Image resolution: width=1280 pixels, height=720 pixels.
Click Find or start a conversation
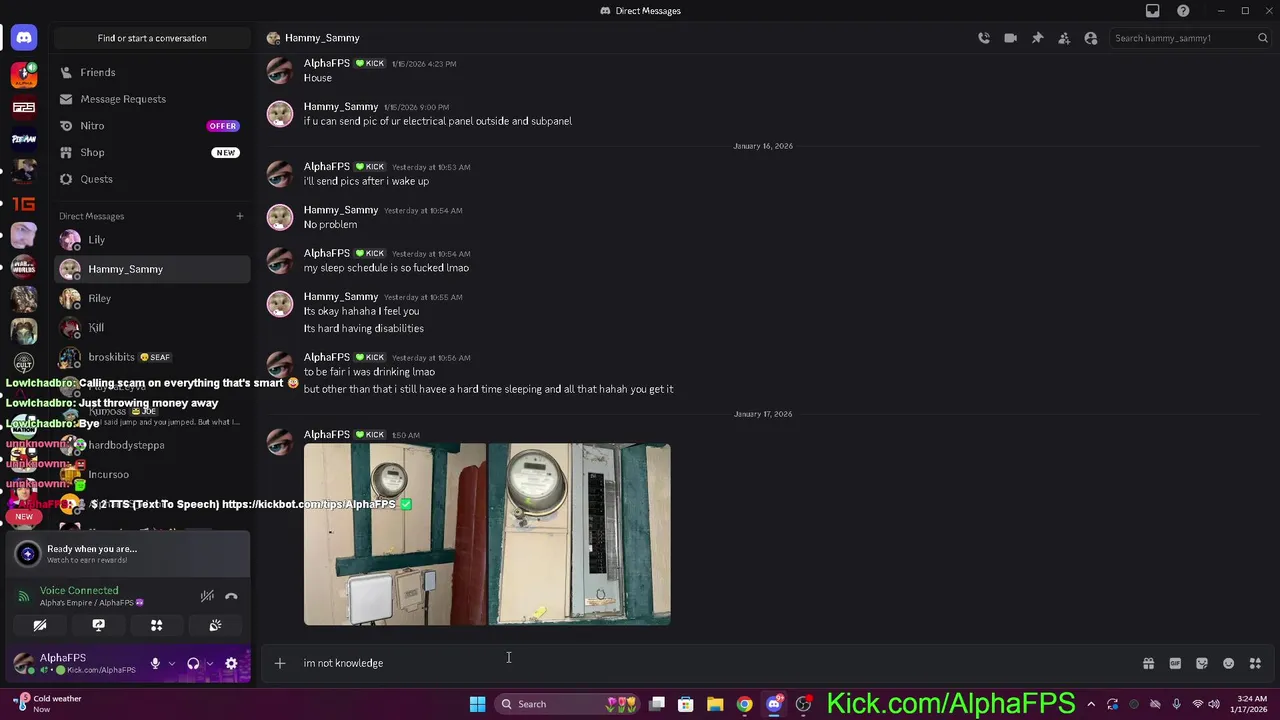coord(152,38)
